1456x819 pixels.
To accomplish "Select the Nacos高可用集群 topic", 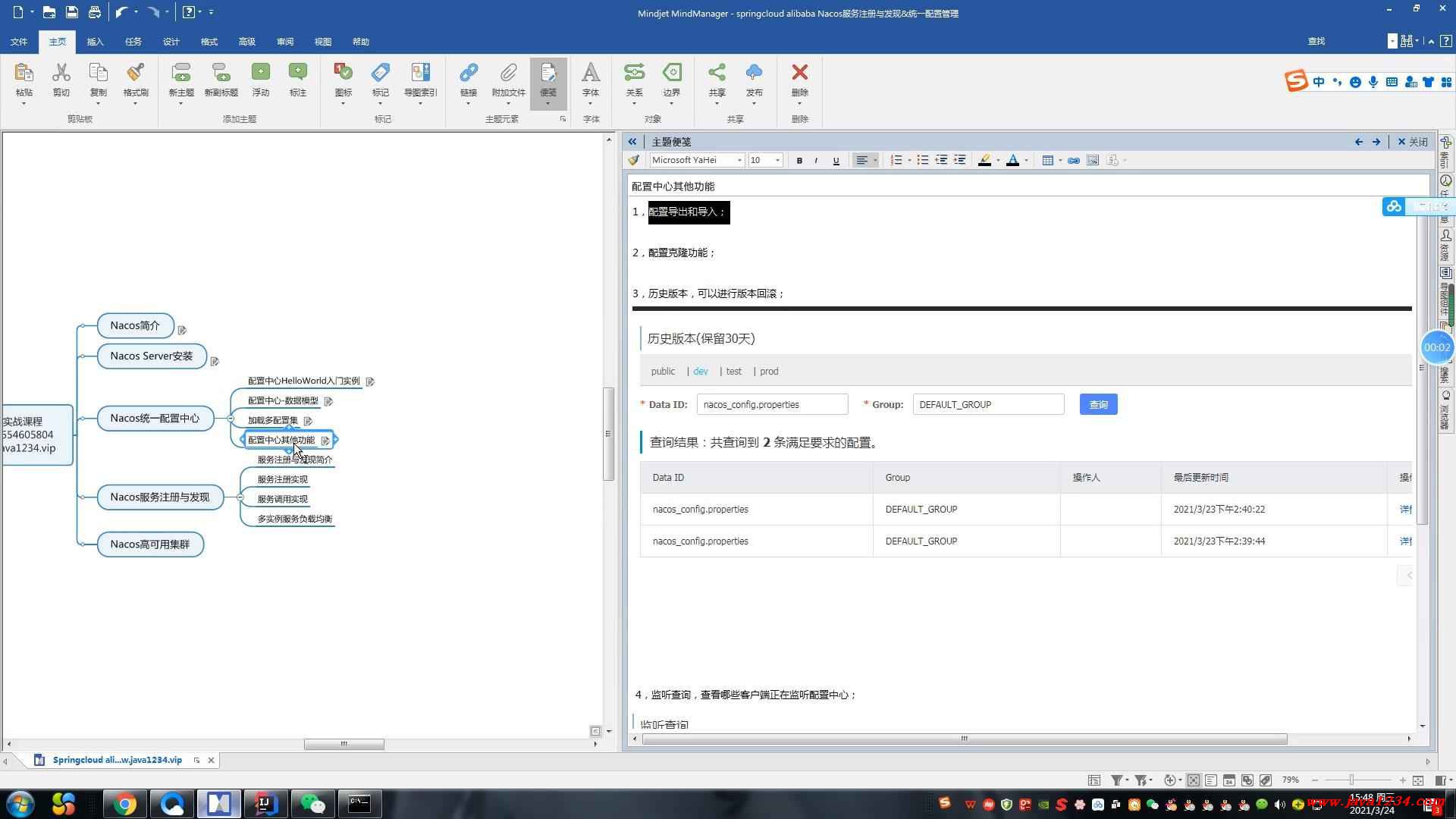I will (x=150, y=544).
